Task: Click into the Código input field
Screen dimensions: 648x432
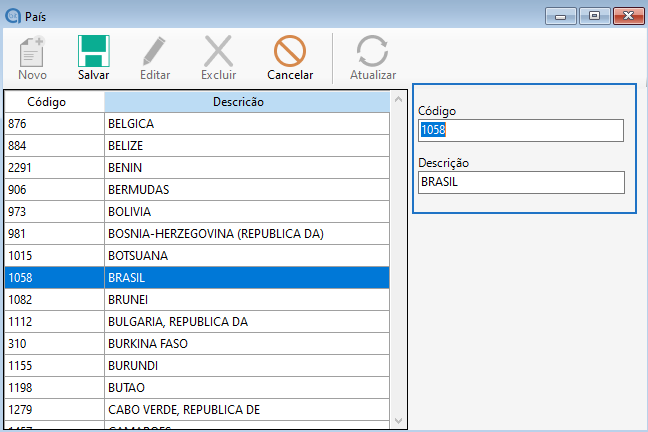Action: click(x=520, y=130)
